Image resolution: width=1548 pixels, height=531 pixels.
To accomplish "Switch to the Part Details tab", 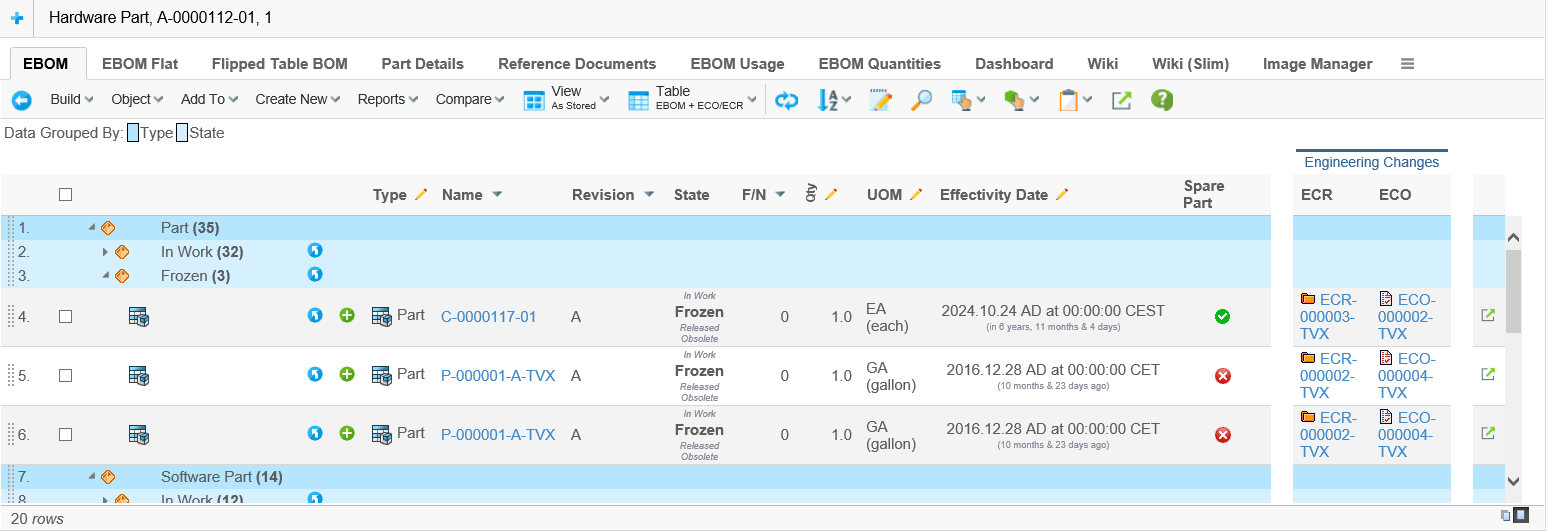I will point(422,64).
